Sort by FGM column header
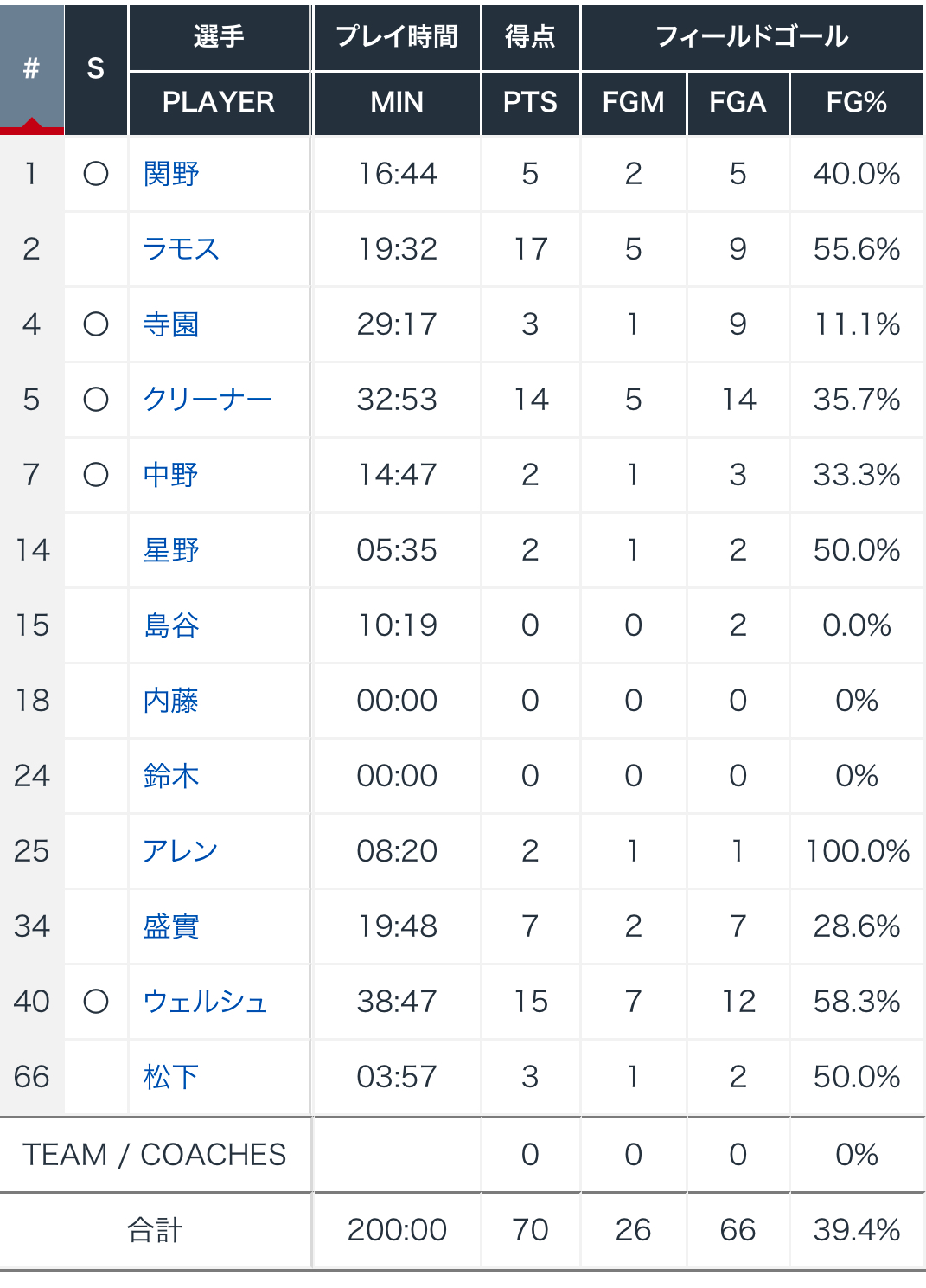Screen dimensions: 926x1288 click(x=634, y=102)
